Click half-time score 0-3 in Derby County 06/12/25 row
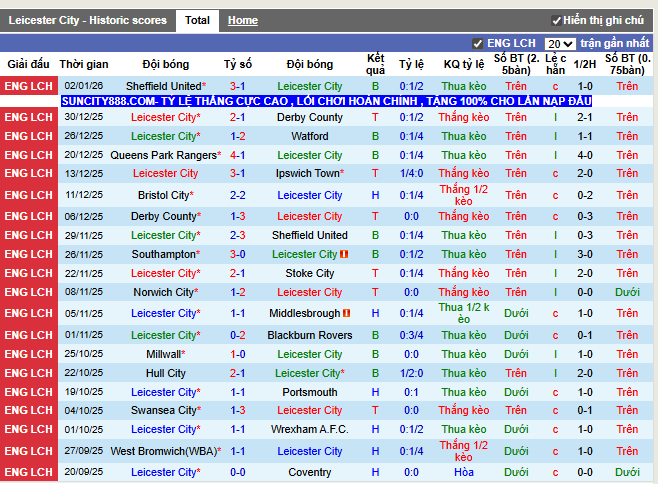This screenshot has width=658, height=484. point(585,216)
